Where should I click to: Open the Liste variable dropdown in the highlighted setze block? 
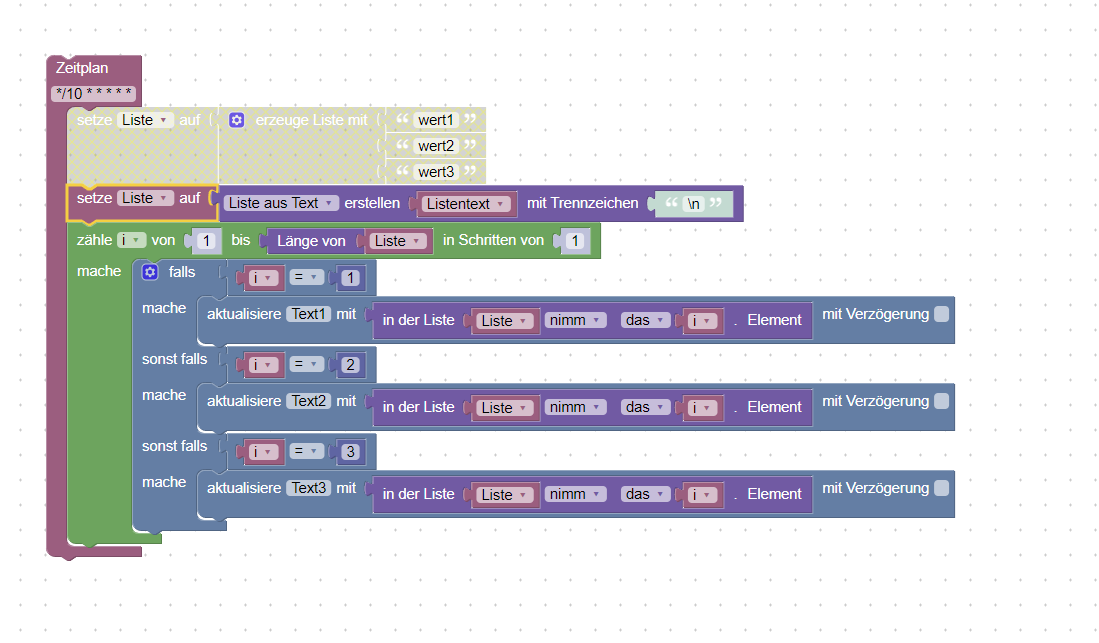(x=145, y=198)
